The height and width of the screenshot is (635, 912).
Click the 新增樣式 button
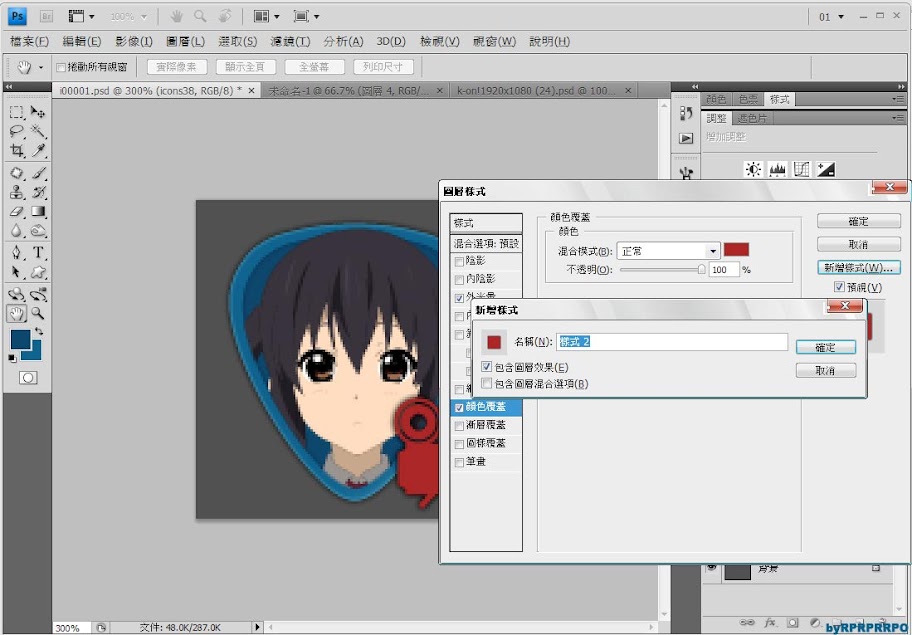coord(858,268)
